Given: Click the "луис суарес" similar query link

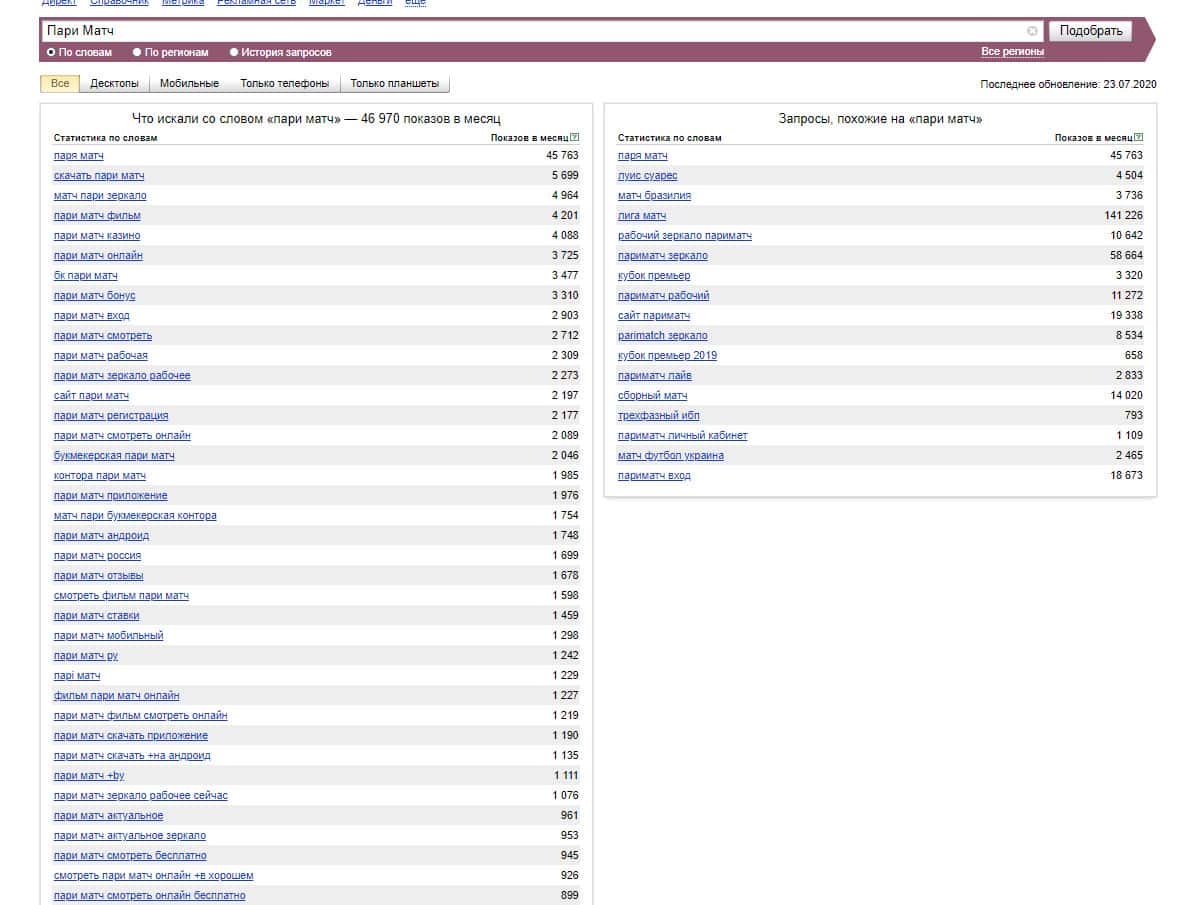Looking at the screenshot, I should click(647, 176).
